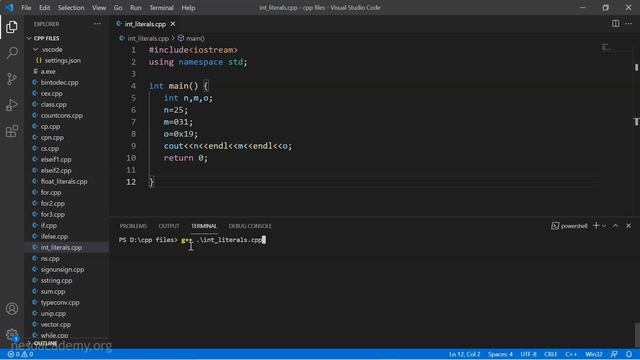Click Ln 12, Col 2 in status bar
The width and height of the screenshot is (640, 360).
coord(464,354)
